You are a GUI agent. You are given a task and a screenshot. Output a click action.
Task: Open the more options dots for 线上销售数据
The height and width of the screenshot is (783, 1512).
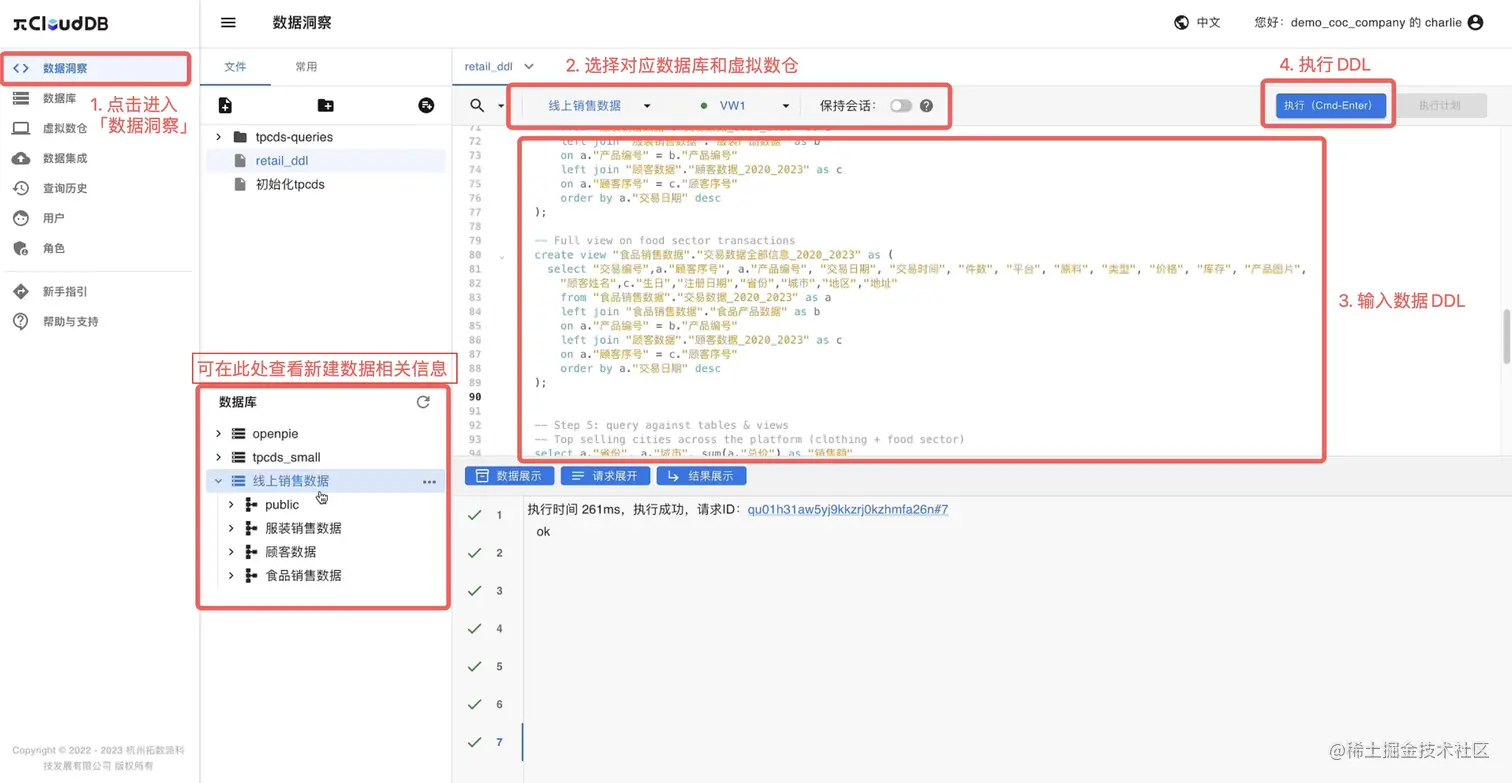tap(430, 481)
